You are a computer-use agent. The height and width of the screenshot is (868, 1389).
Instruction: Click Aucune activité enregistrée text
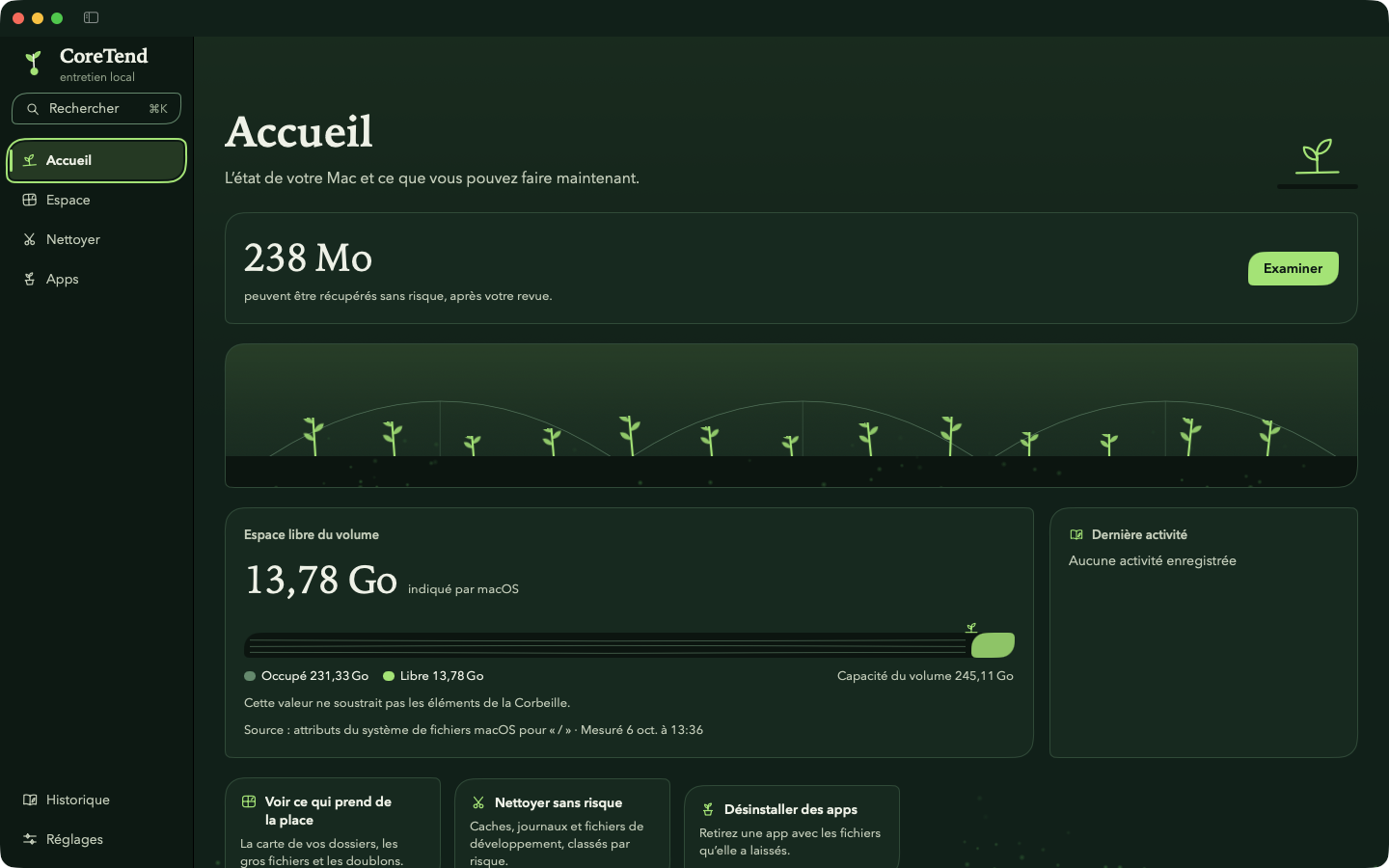[1153, 560]
